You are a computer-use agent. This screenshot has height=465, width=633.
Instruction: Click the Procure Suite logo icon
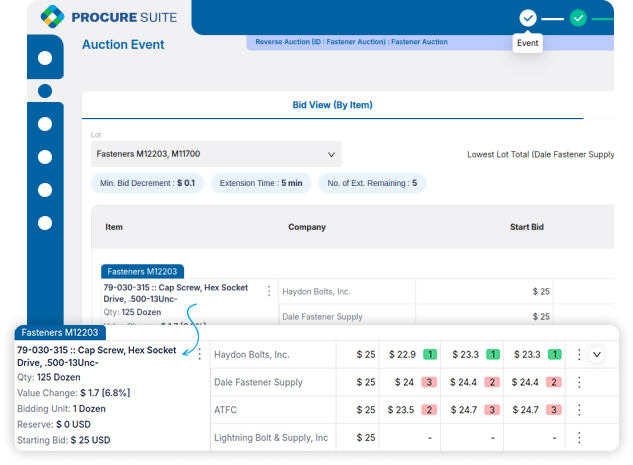click(x=52, y=17)
